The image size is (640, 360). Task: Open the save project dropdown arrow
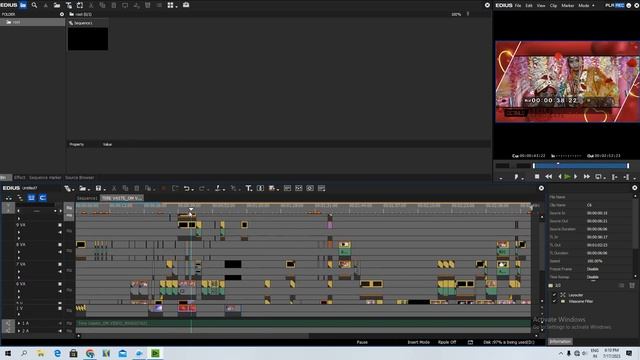[104, 189]
